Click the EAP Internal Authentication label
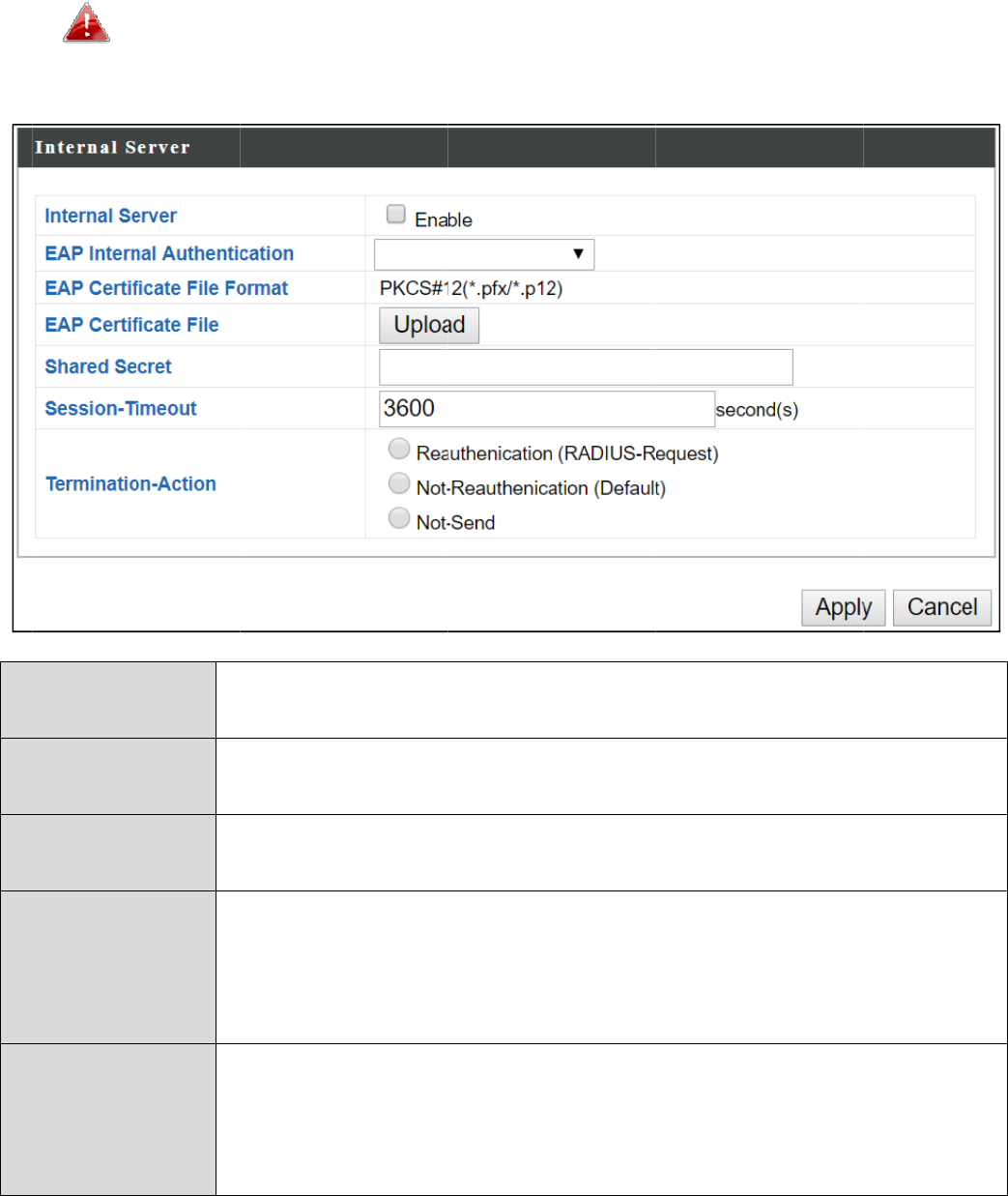Image resolution: width=1008 pixels, height=1196 pixels. 169,253
